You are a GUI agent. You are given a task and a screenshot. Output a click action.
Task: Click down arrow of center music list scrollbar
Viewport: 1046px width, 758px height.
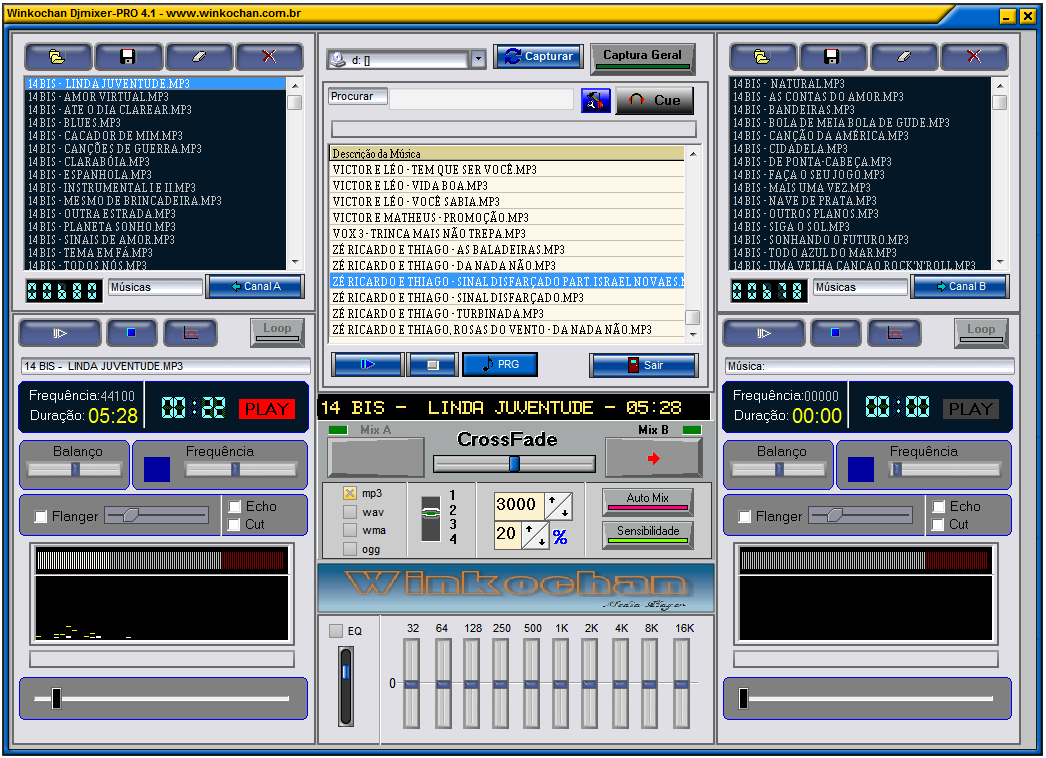pyautogui.click(x=693, y=334)
